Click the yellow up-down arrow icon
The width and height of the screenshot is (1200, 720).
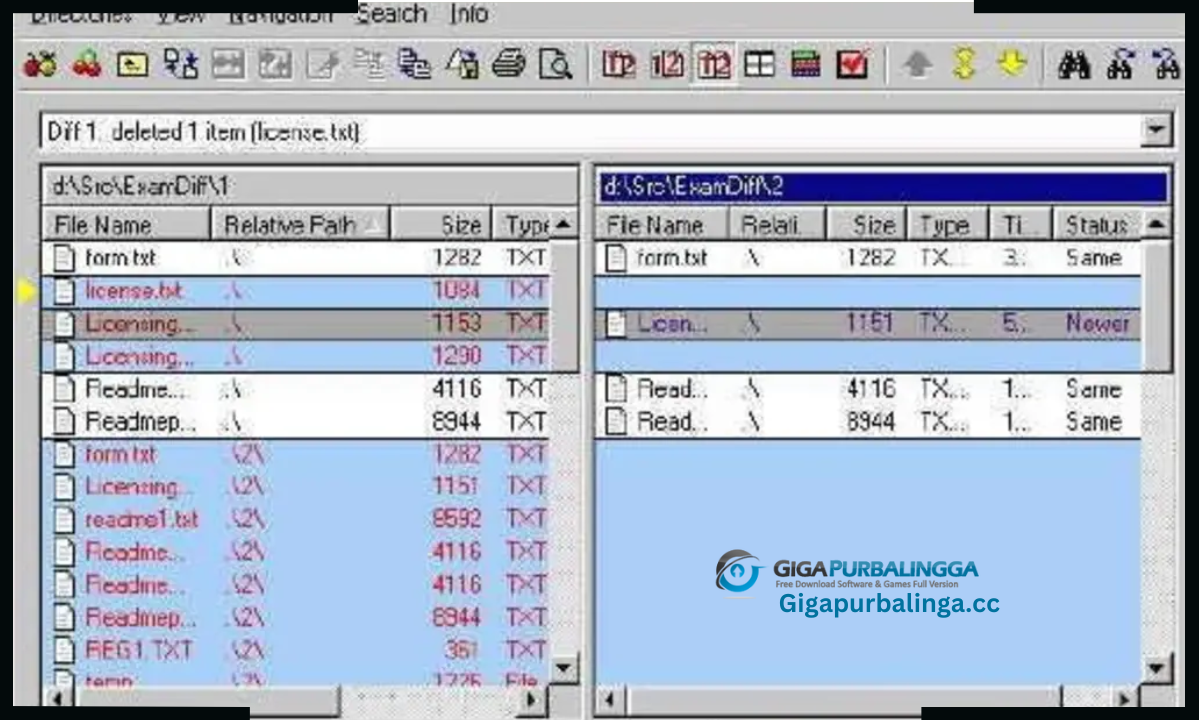point(964,65)
